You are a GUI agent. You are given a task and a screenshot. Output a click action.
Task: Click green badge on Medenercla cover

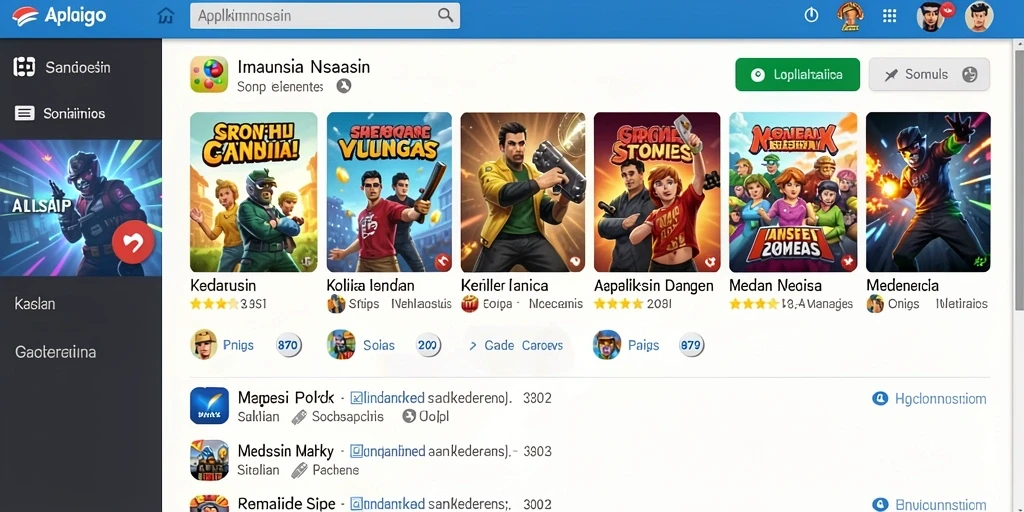(x=980, y=262)
